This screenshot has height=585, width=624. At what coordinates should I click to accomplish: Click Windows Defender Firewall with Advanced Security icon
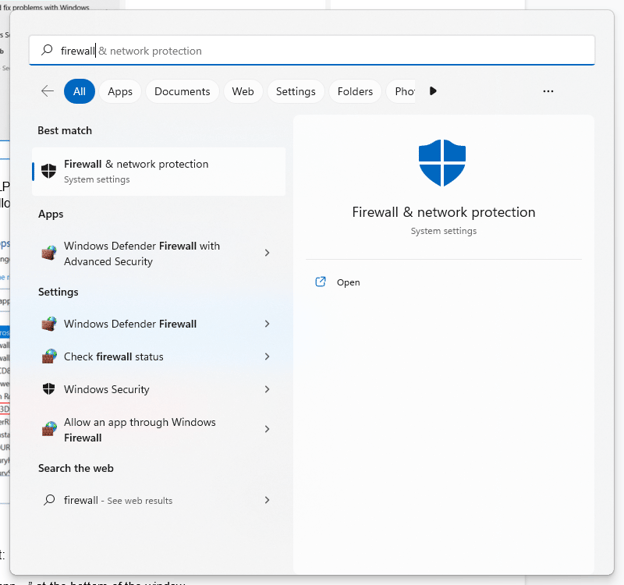(49, 253)
